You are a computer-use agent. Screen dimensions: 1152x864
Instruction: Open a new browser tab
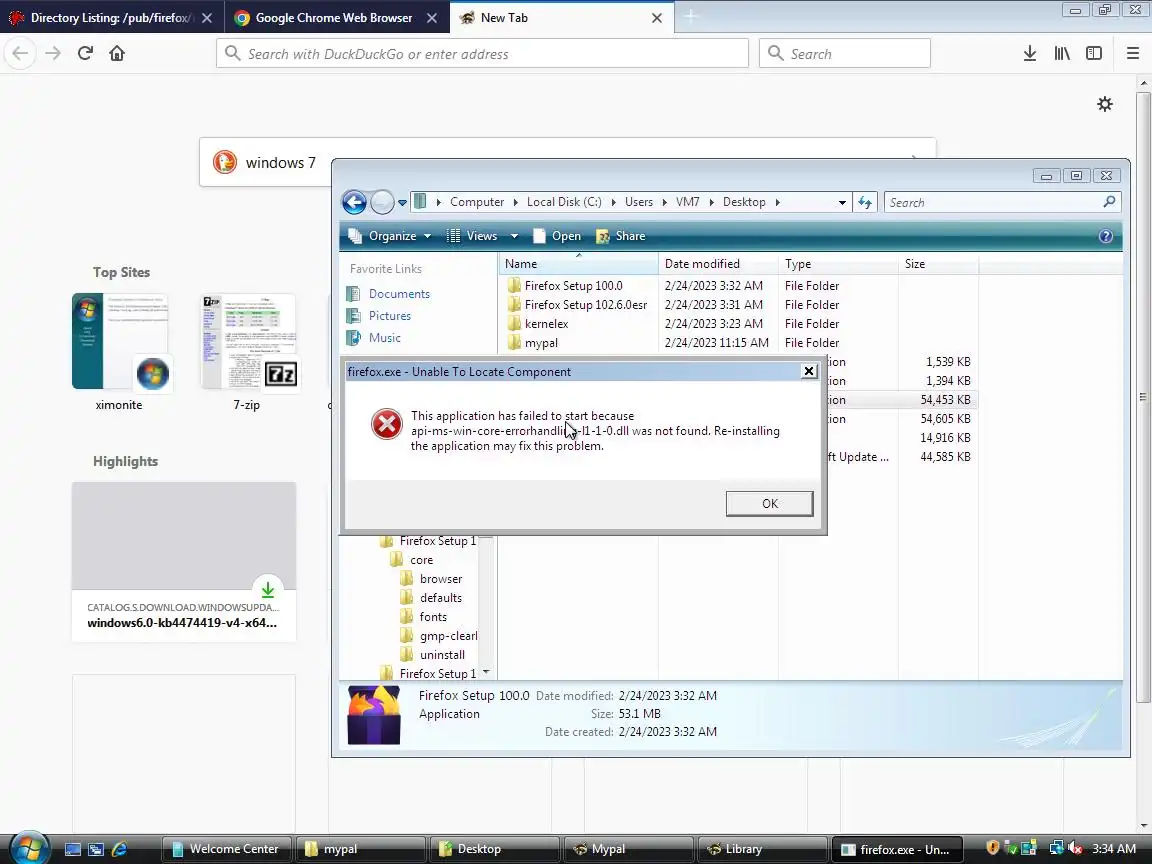point(691,17)
